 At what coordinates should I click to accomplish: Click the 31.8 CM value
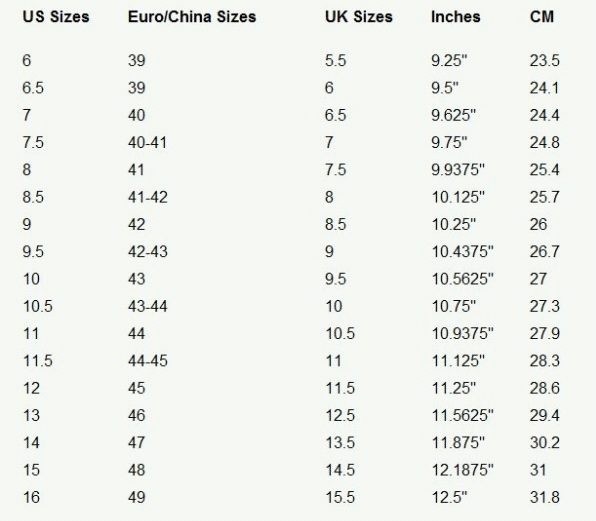[x=545, y=497]
